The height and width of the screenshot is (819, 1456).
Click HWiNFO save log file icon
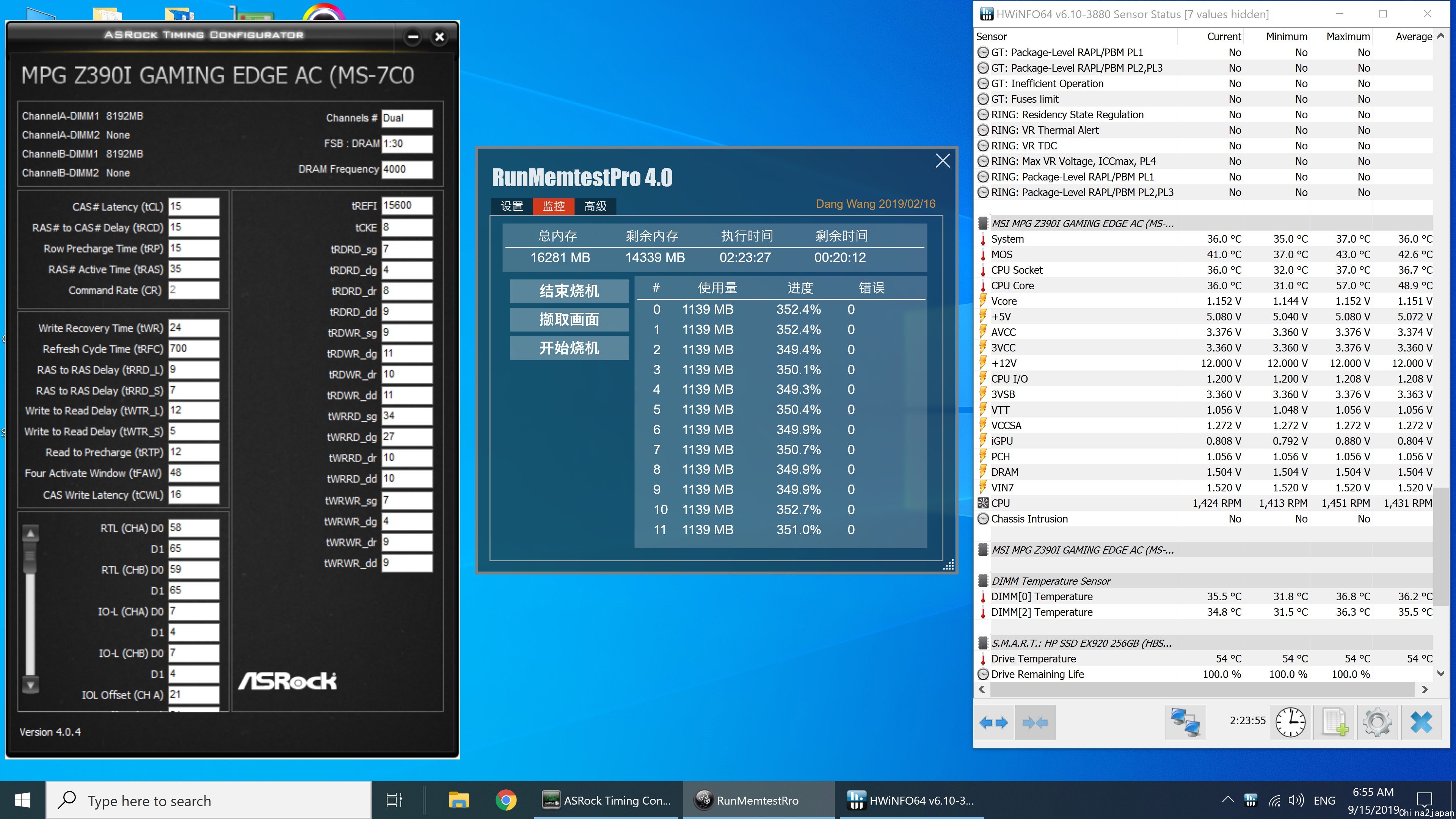(1334, 722)
